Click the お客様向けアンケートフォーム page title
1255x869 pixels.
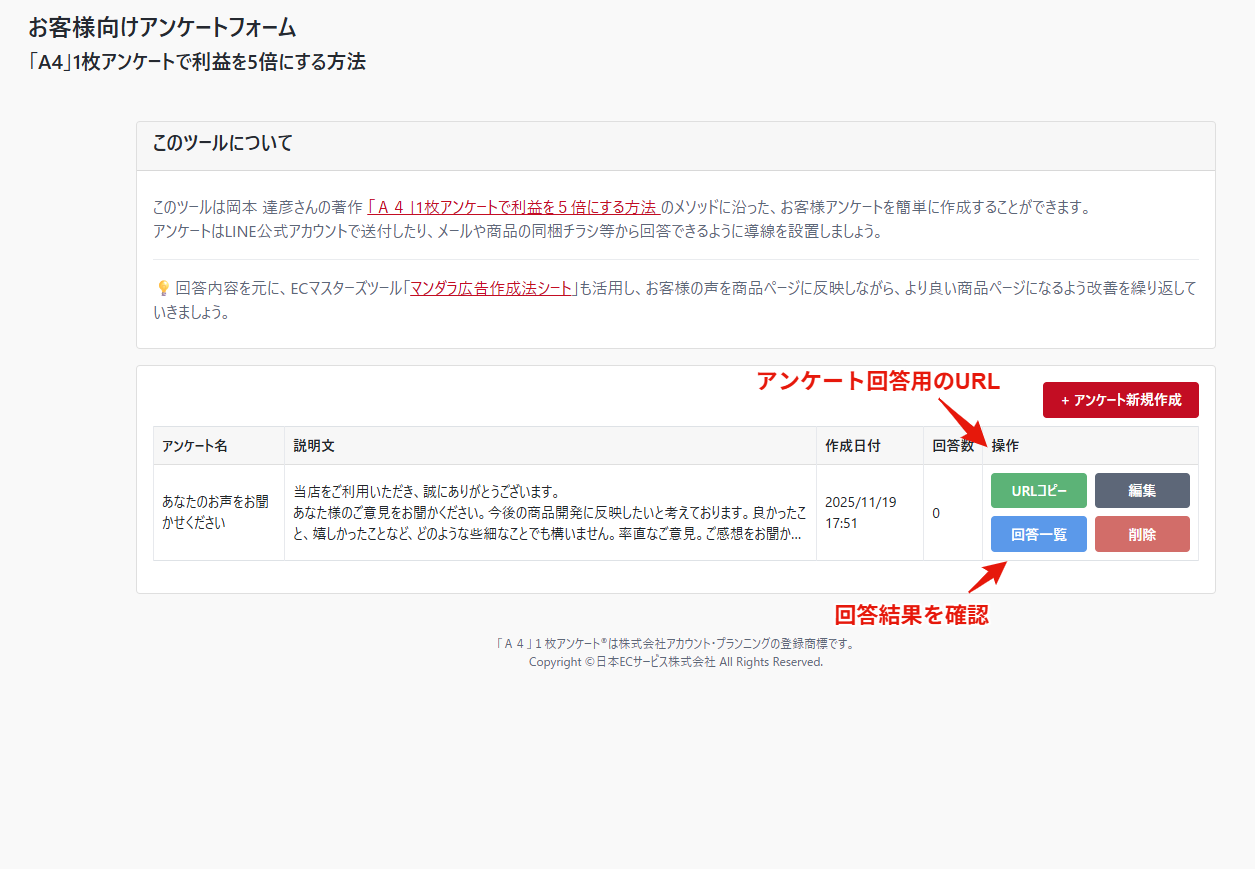click(x=162, y=27)
